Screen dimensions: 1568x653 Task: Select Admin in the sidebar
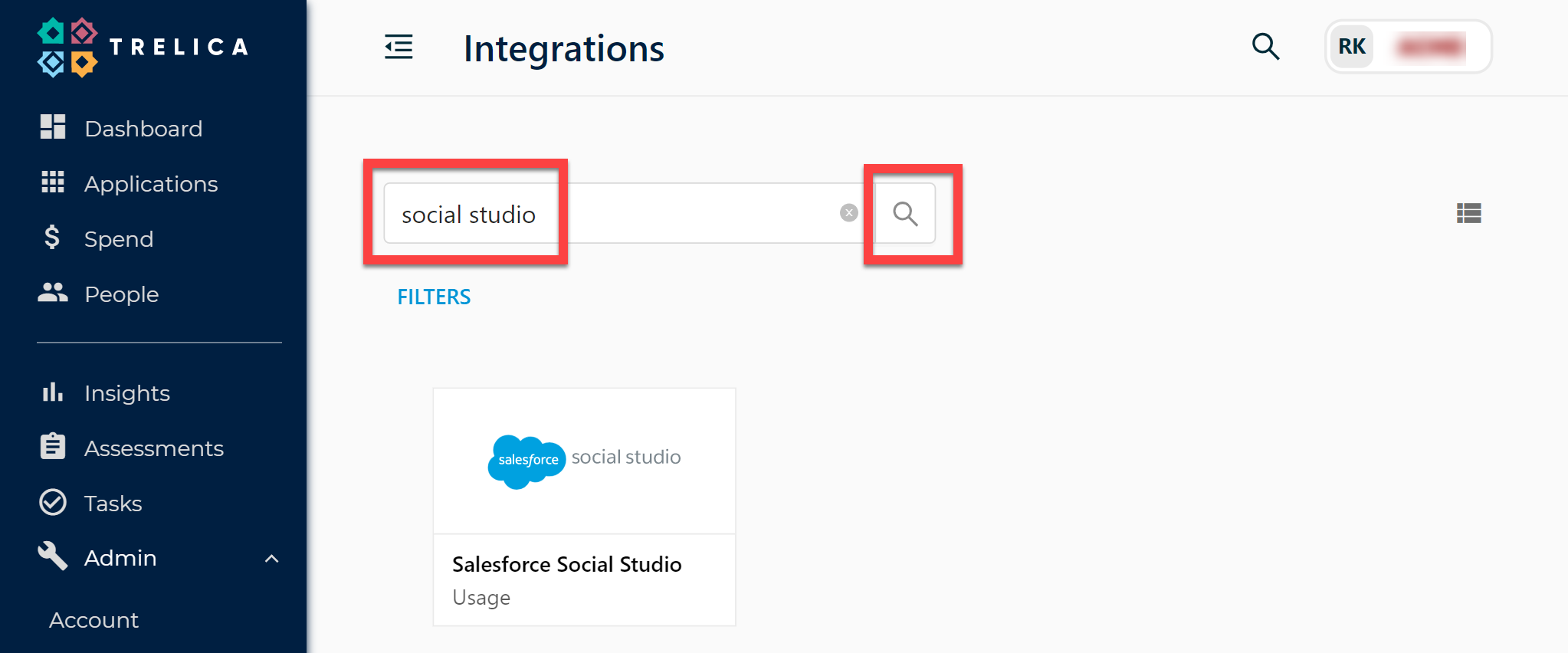(120, 557)
